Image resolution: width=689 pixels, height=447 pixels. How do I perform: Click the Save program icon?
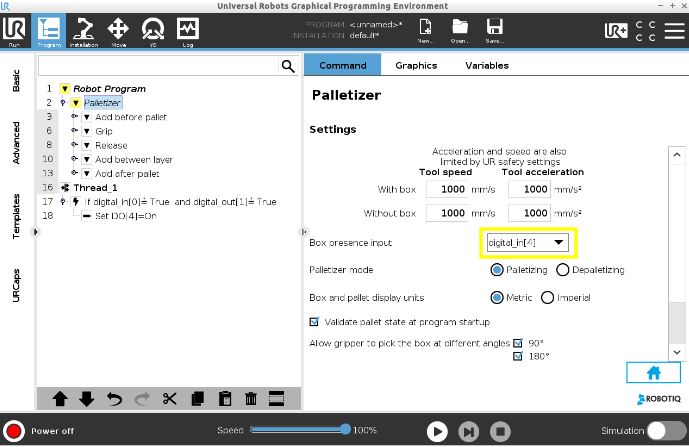[x=494, y=30]
